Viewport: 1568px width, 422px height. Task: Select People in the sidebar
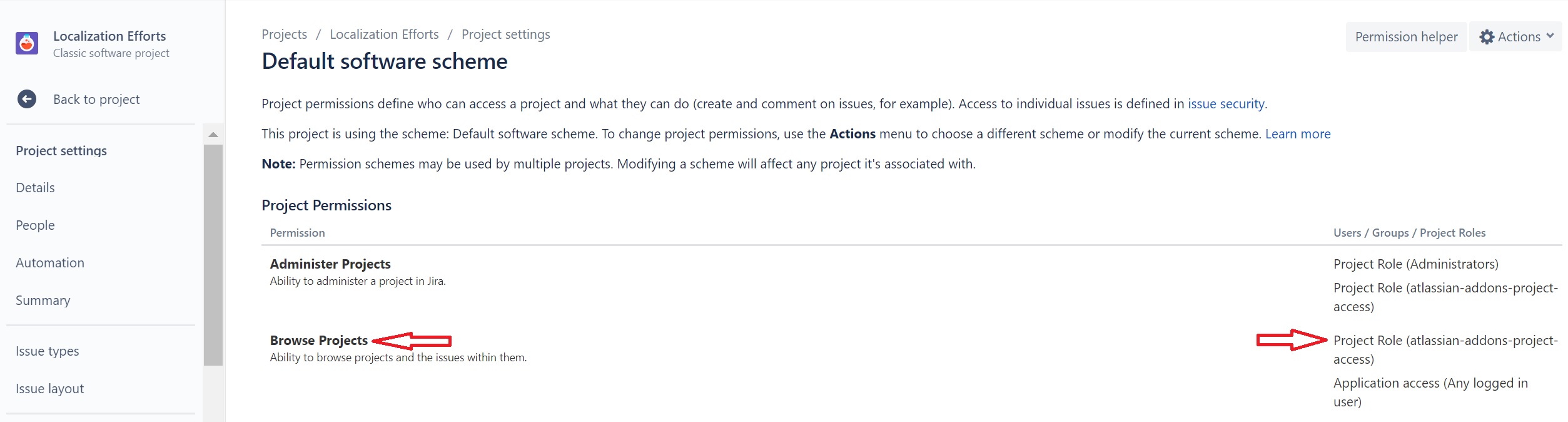35,225
